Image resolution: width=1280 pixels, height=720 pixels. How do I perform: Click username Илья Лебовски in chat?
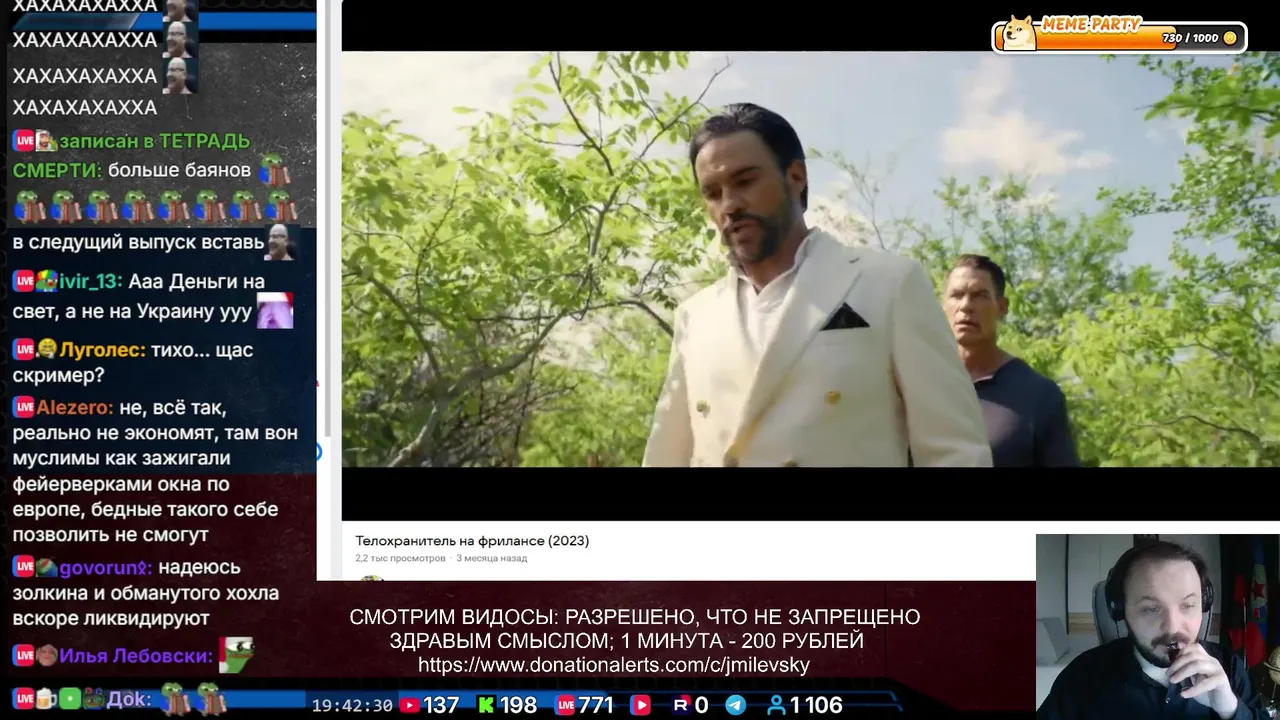(136, 656)
